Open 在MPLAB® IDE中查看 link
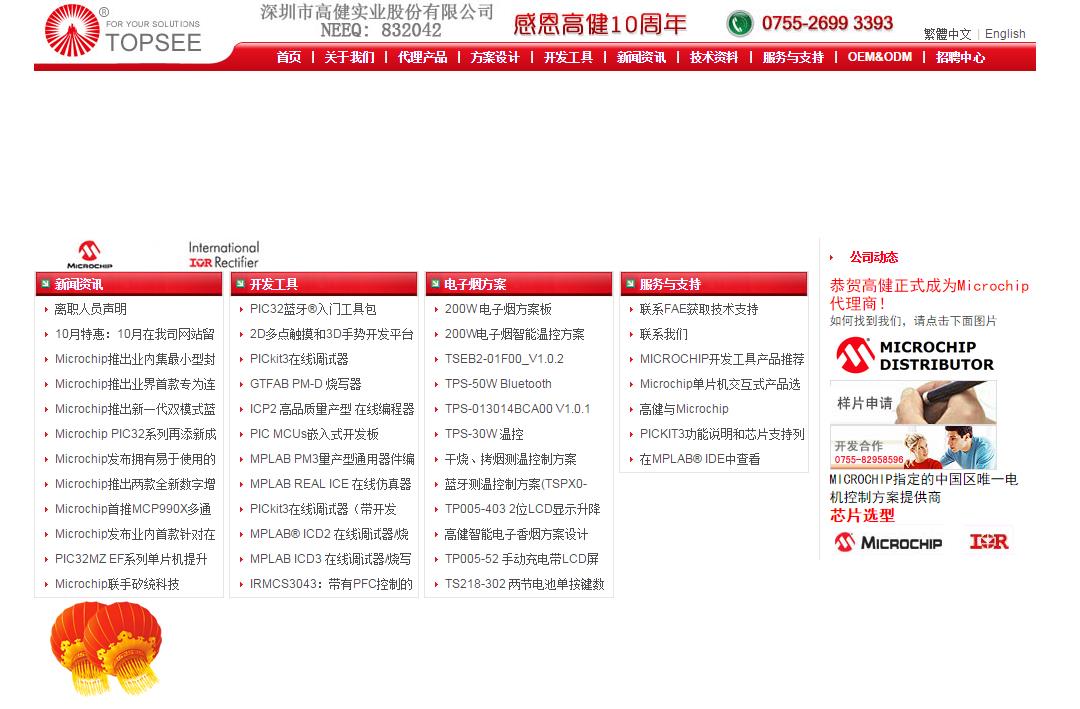The height and width of the screenshot is (709, 1080). [x=700, y=459]
